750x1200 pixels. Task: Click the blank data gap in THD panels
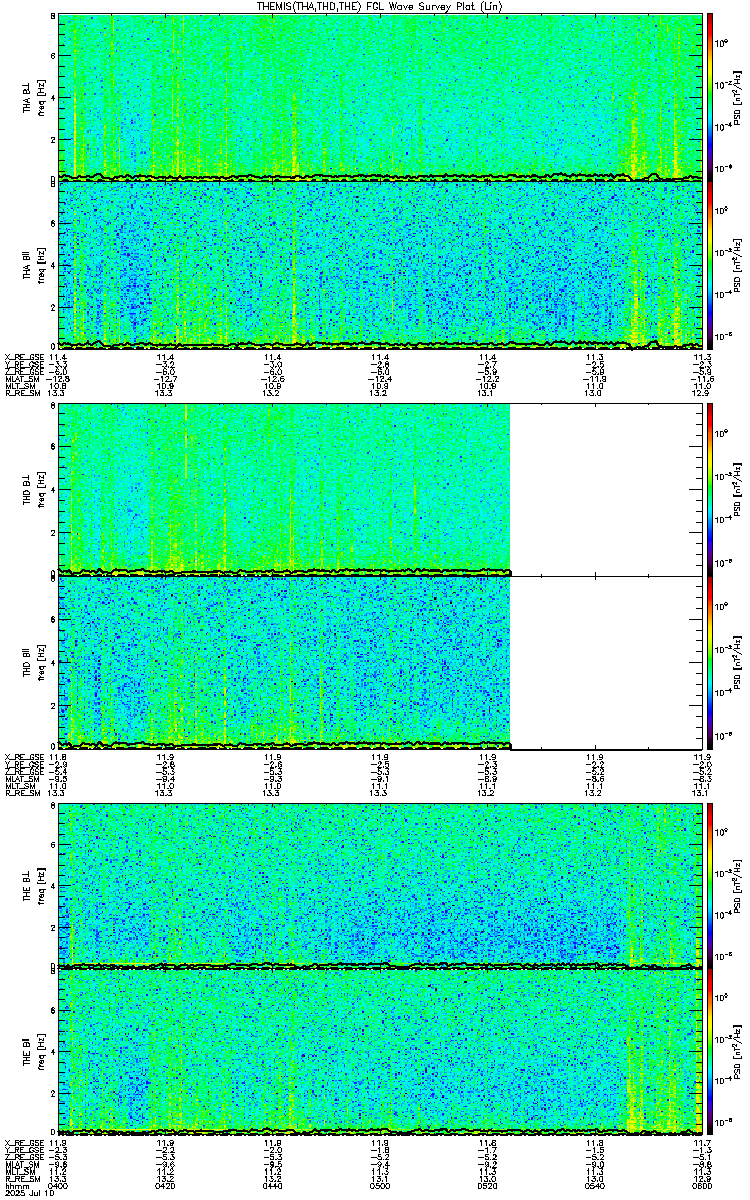pyautogui.click(x=607, y=576)
